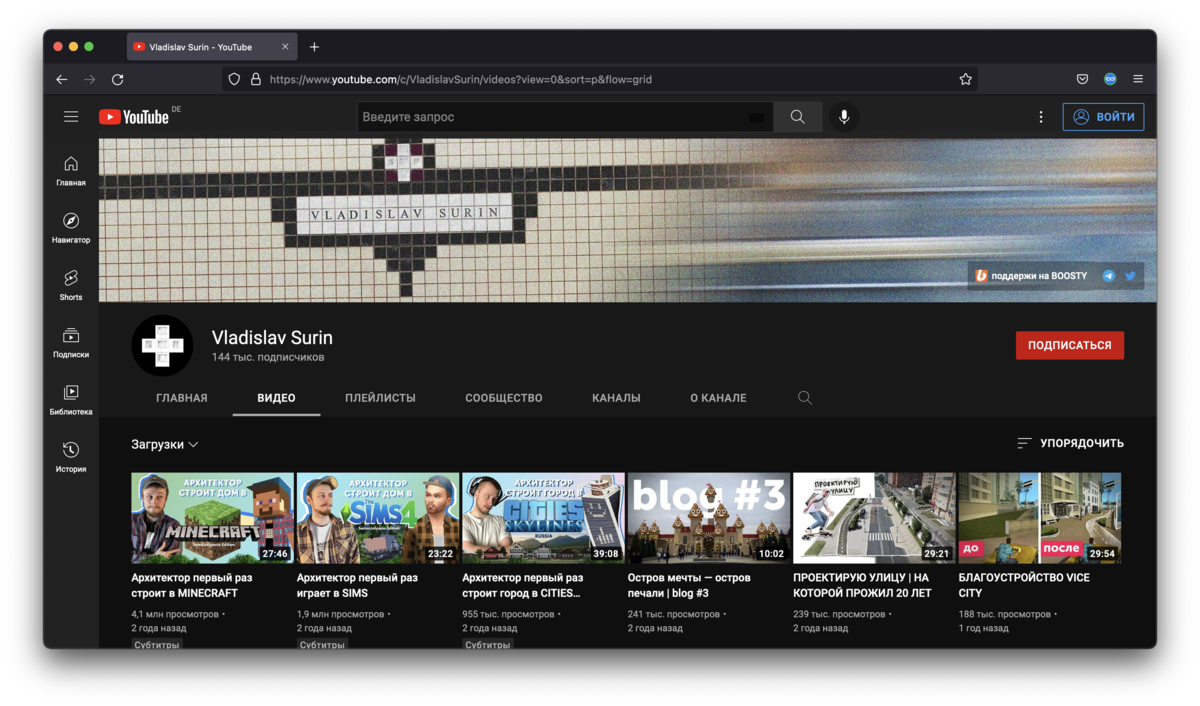Search within the channel using the magnifier icon

point(805,398)
